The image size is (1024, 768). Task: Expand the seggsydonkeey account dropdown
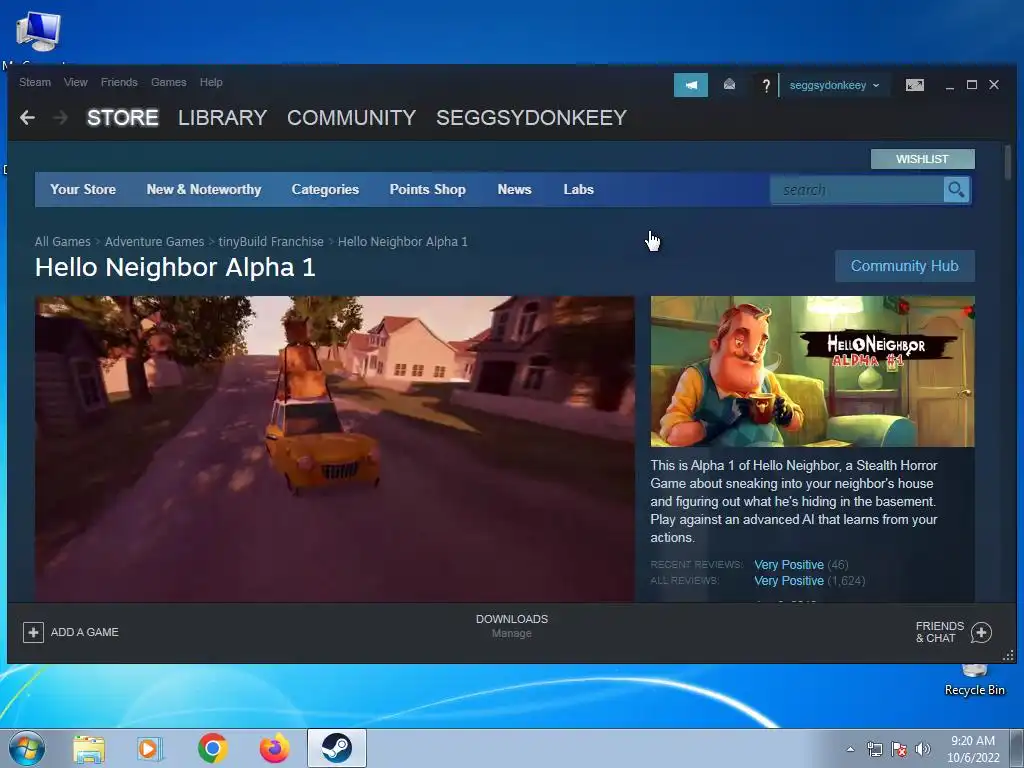coord(834,86)
